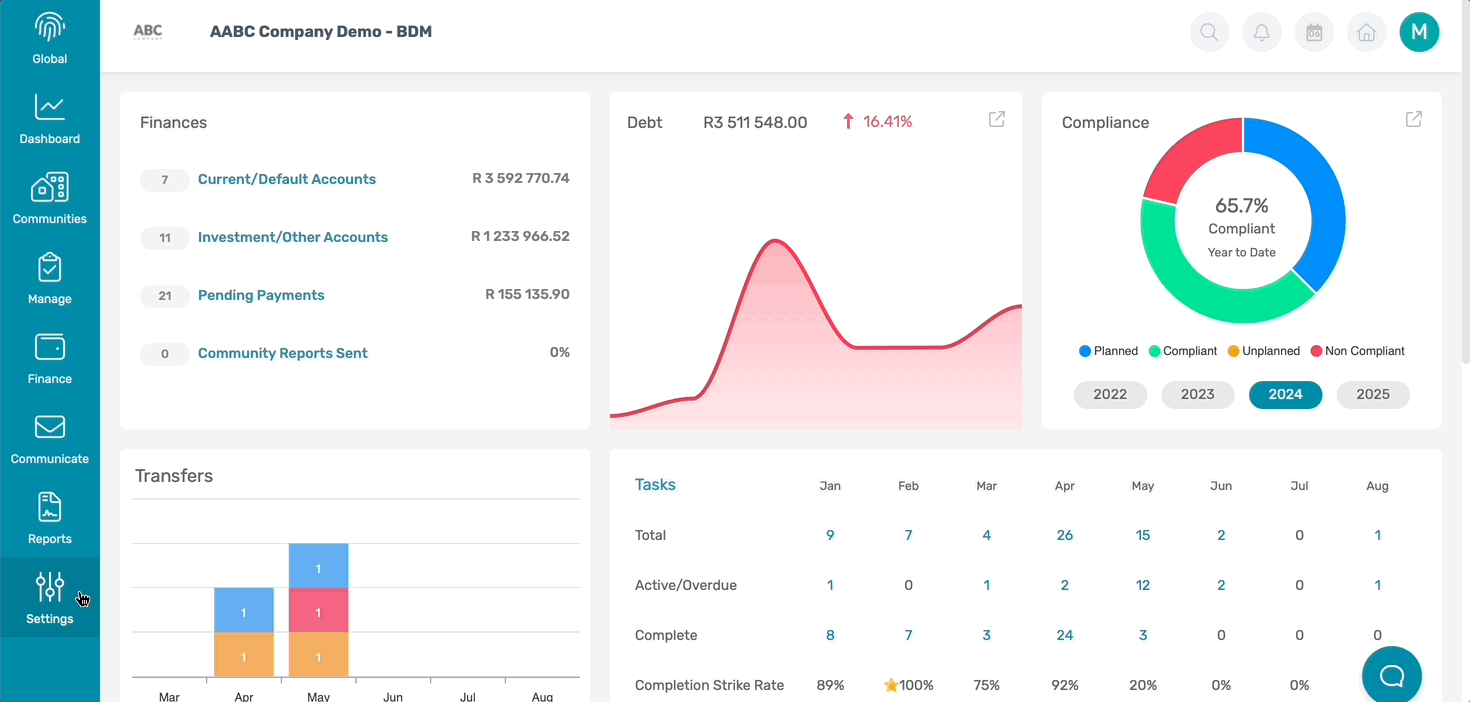Open the Communities buildings icon
Image resolution: width=1470 pixels, height=702 pixels.
point(50,187)
